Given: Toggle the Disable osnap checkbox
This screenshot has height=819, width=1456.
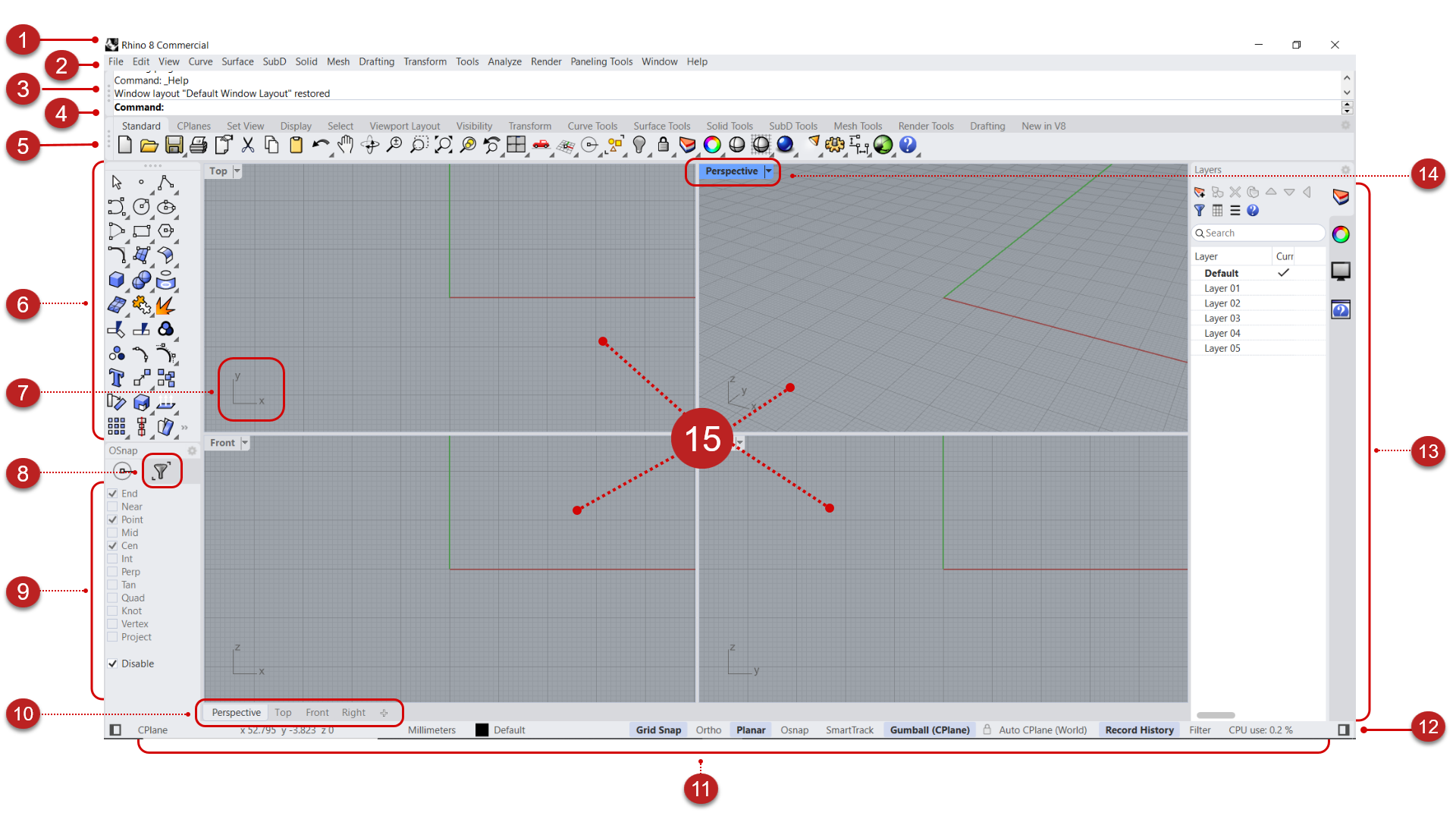Looking at the screenshot, I should coord(113,664).
